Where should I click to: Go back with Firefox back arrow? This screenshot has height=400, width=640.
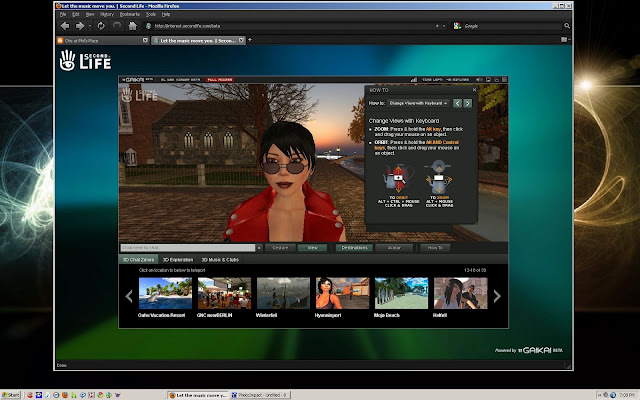(65, 26)
